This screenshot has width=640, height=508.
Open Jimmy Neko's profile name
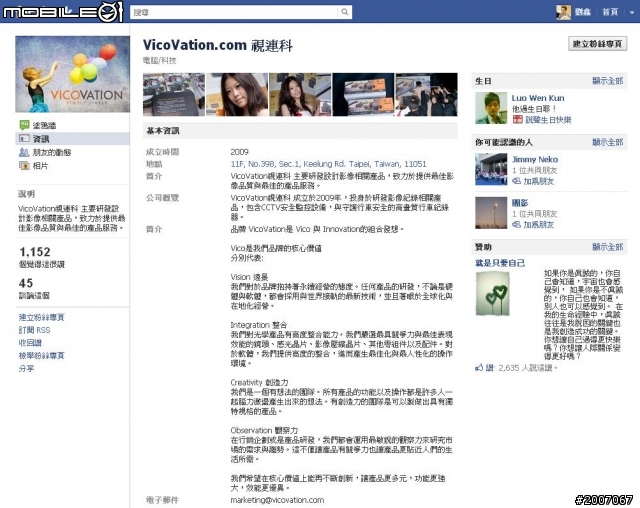[x=535, y=160]
